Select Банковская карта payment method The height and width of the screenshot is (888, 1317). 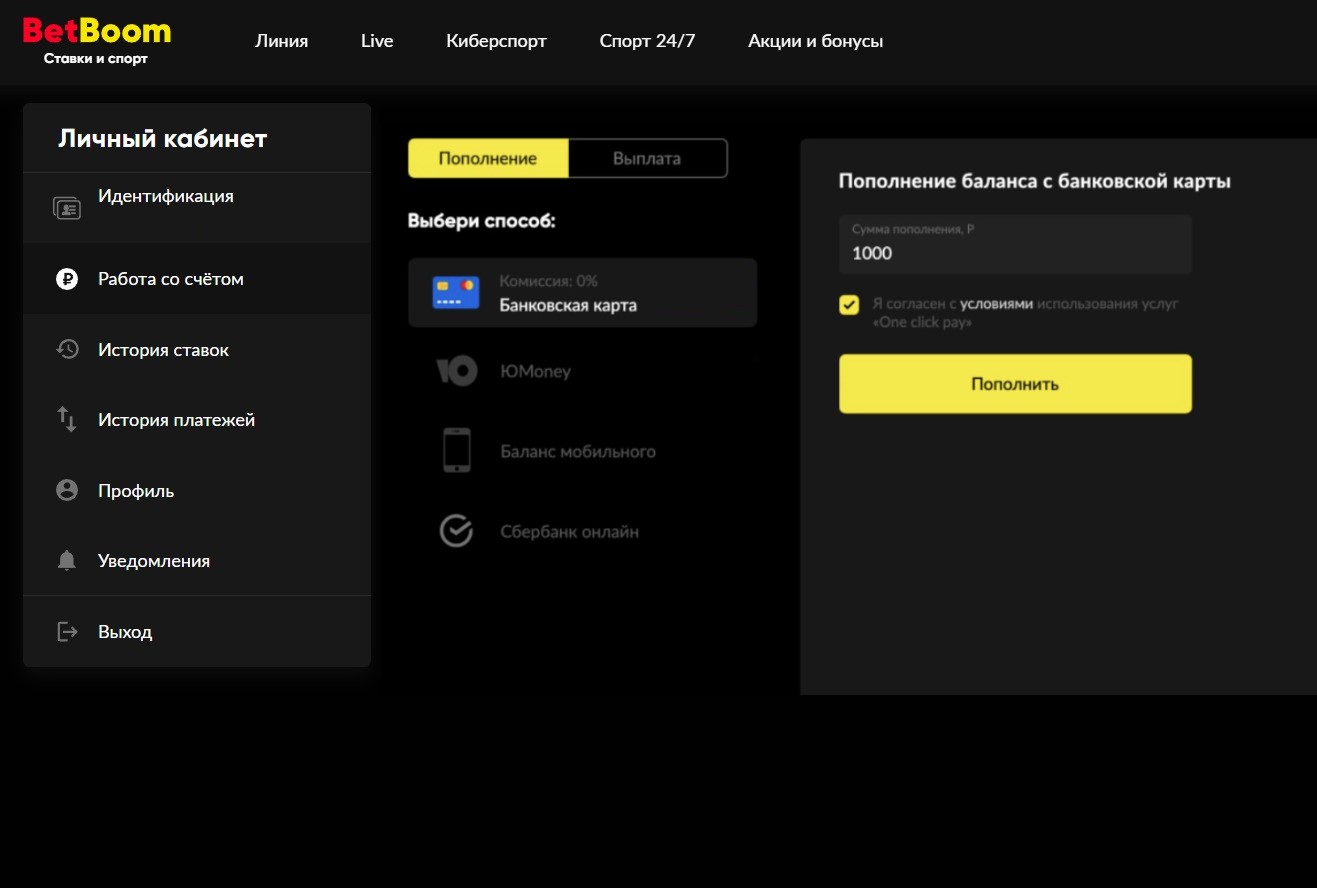point(582,293)
